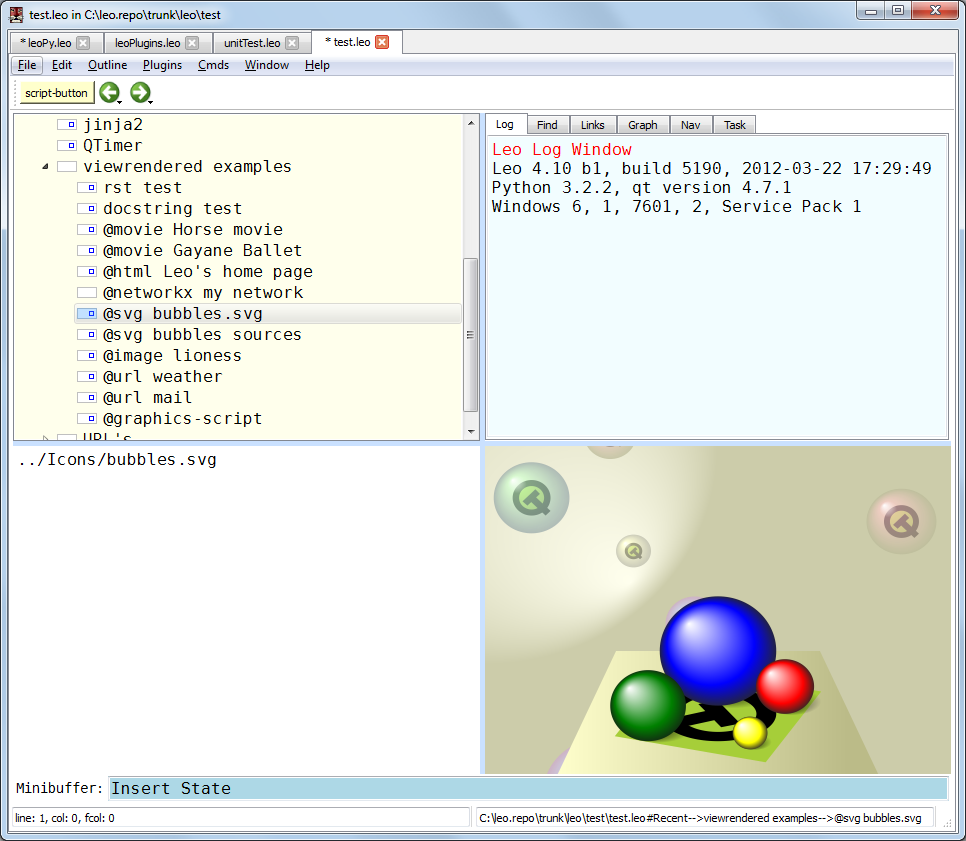Collapse the viewrendered examples node
The image size is (966, 841).
point(45,166)
